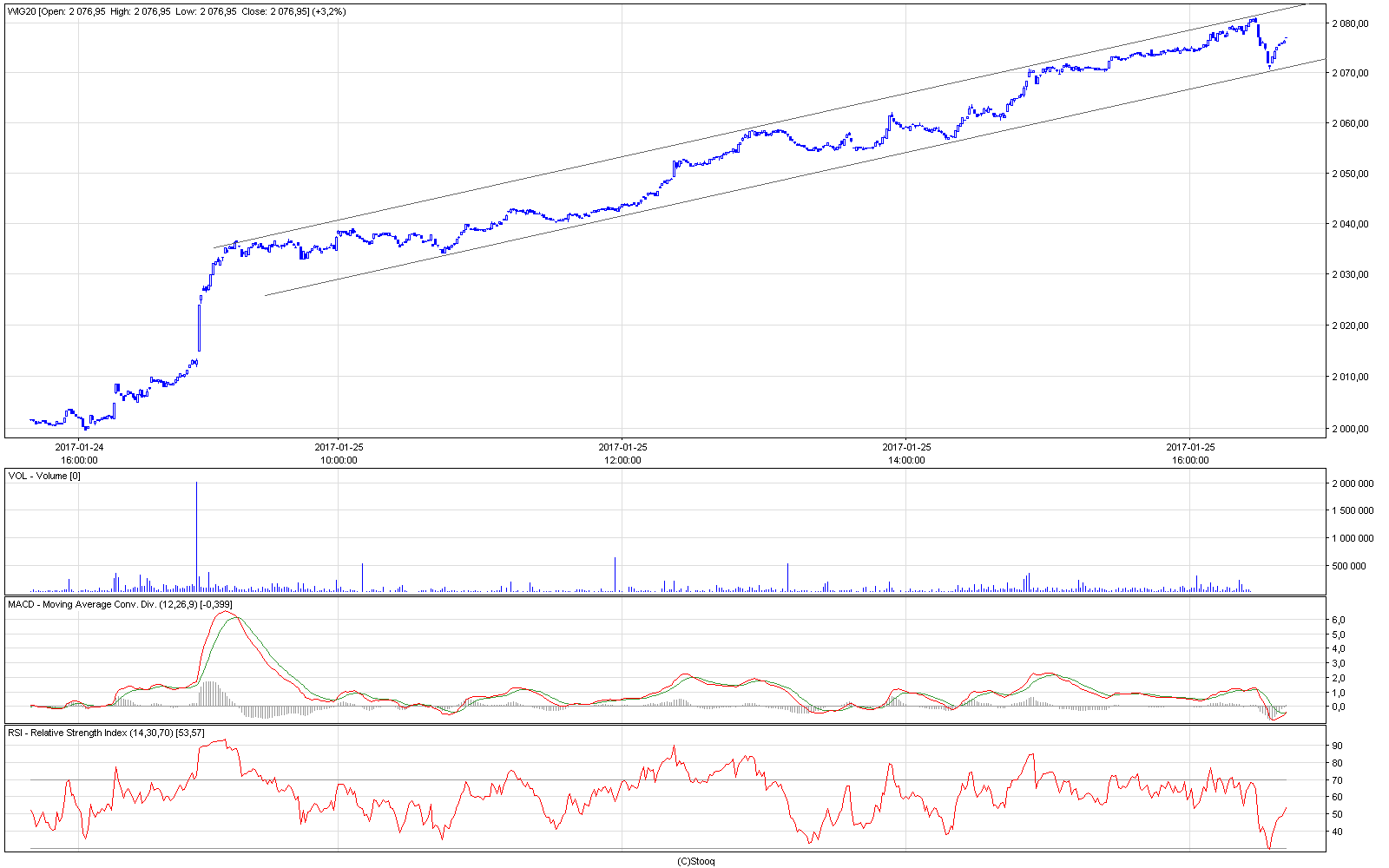Screen dimensions: 1389x868
Task: Click the 2017-01-24 16:00:00 time label
Action: (x=79, y=454)
